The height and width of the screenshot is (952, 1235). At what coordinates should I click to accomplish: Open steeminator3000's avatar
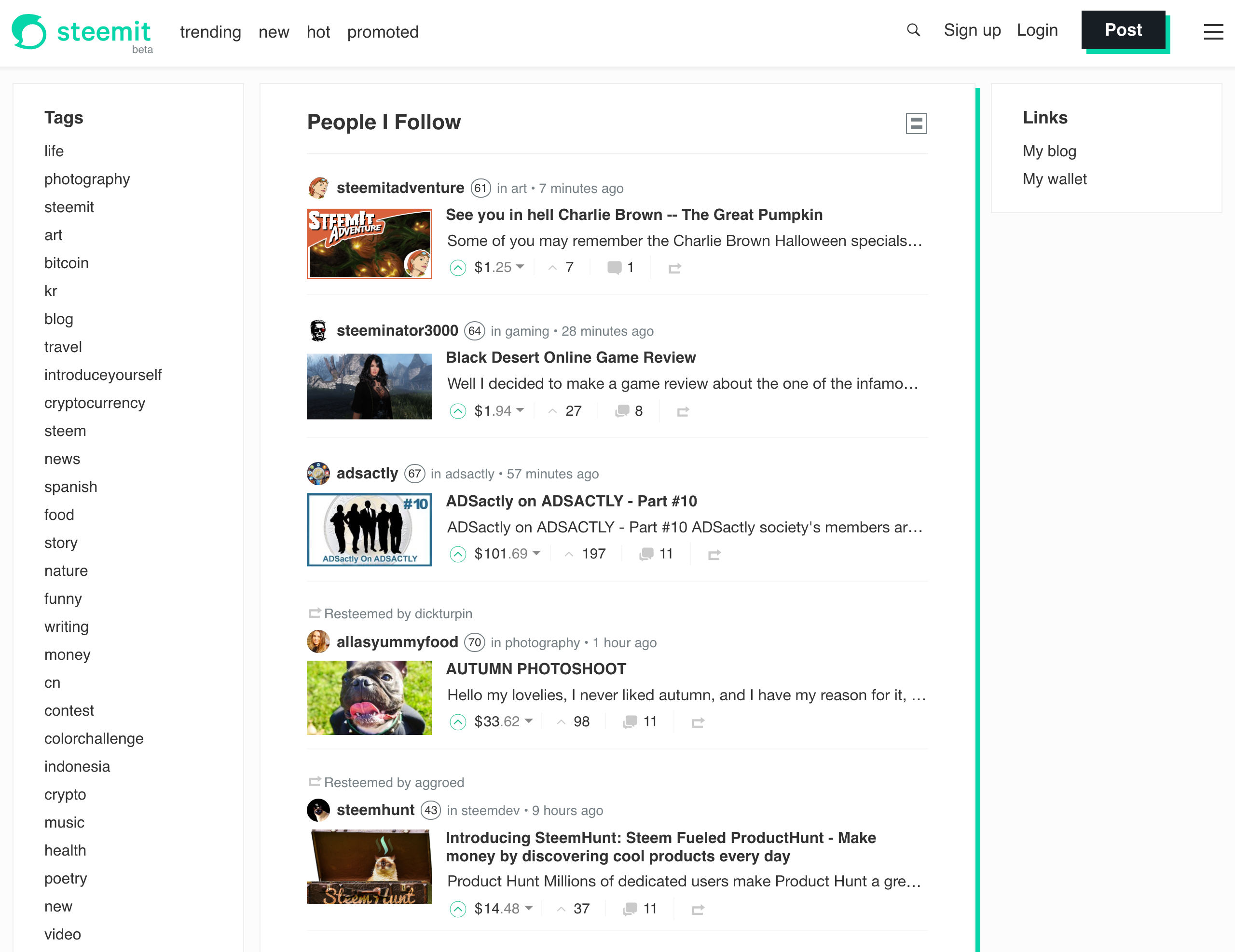point(318,331)
